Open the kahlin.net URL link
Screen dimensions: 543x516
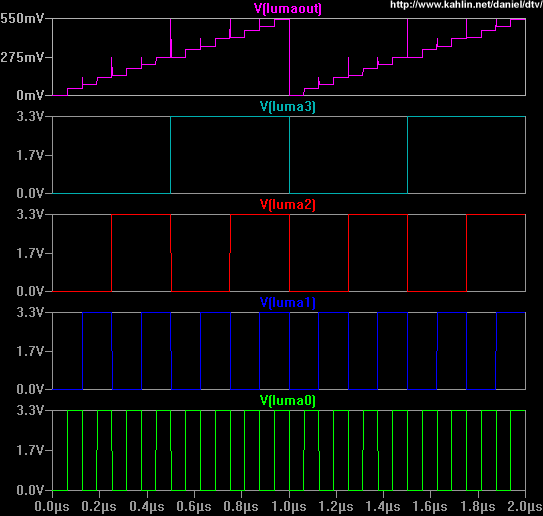(x=466, y=5)
